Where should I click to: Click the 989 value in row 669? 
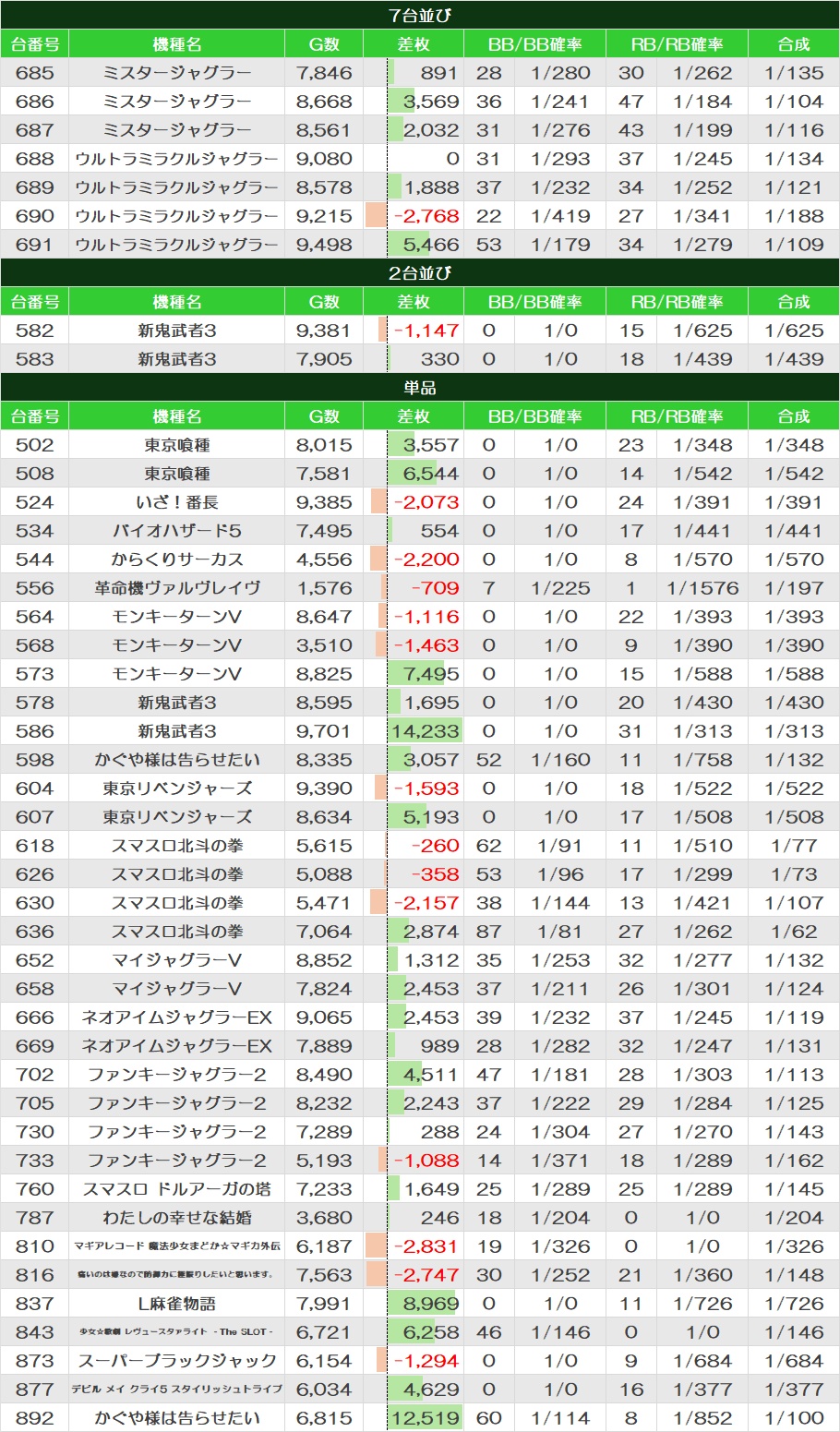(x=439, y=1046)
